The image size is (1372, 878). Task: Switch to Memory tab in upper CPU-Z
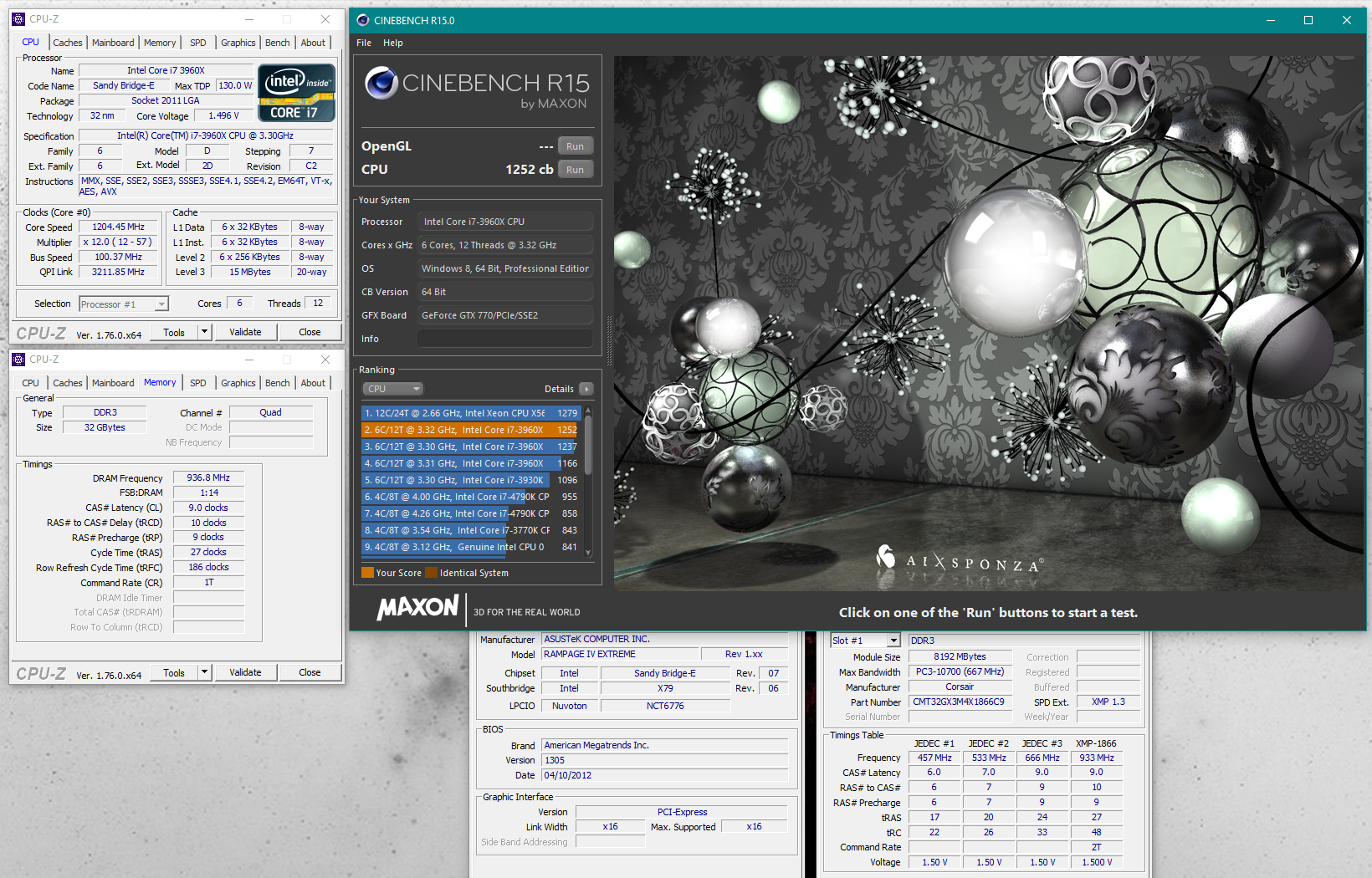click(160, 43)
